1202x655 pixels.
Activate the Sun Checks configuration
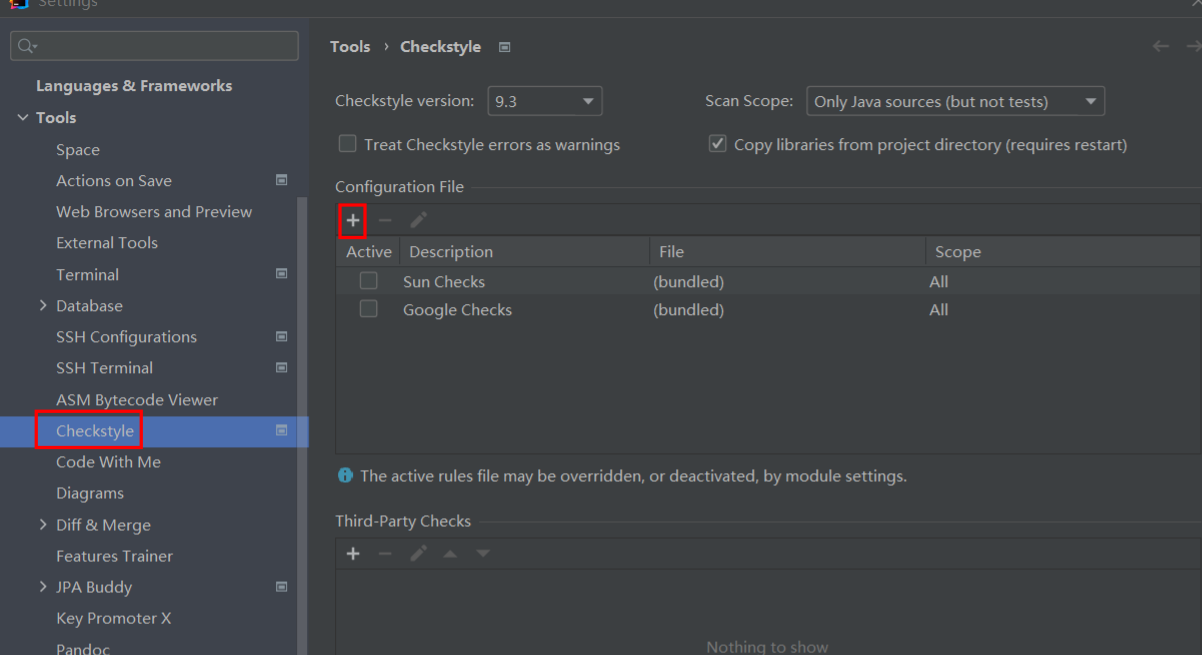(x=369, y=281)
